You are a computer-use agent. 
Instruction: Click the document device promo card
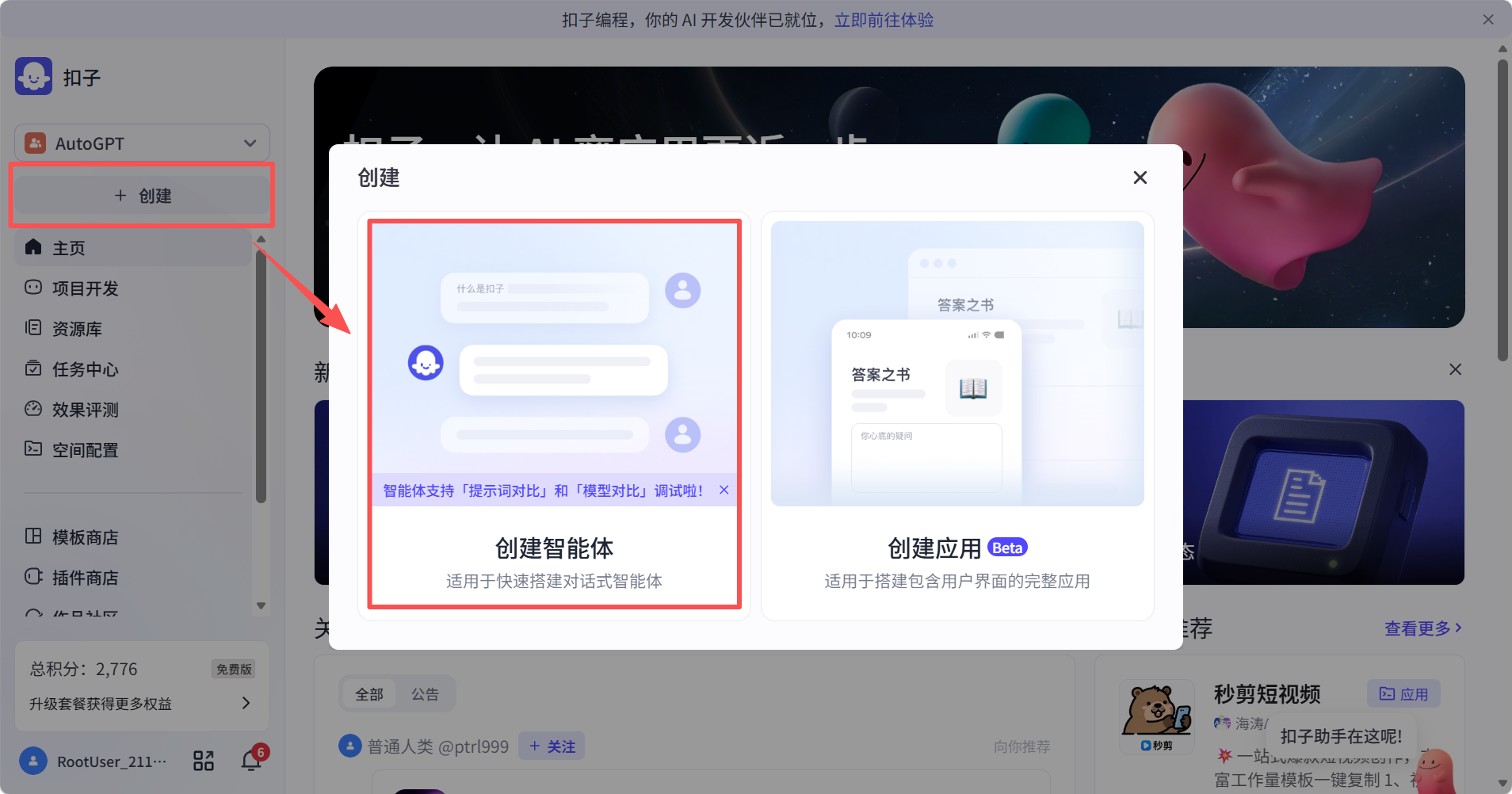coord(1323,492)
